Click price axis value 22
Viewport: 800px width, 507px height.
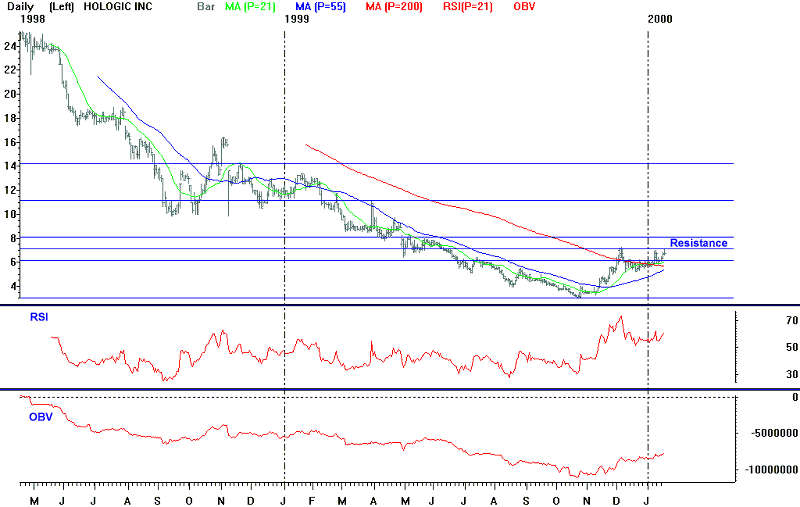[x=10, y=70]
